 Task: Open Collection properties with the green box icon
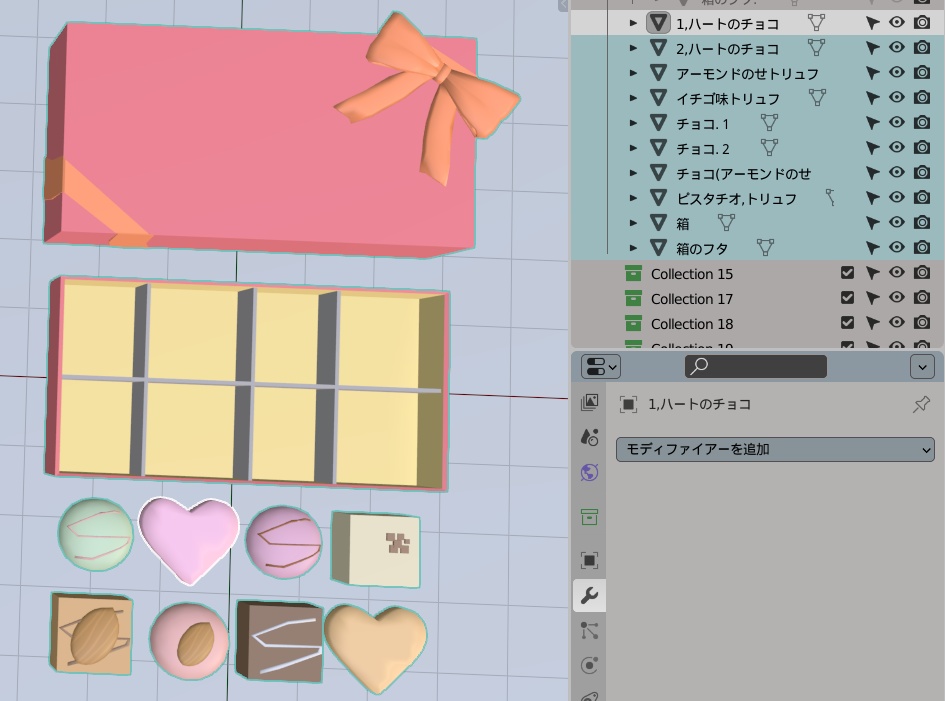[589, 518]
